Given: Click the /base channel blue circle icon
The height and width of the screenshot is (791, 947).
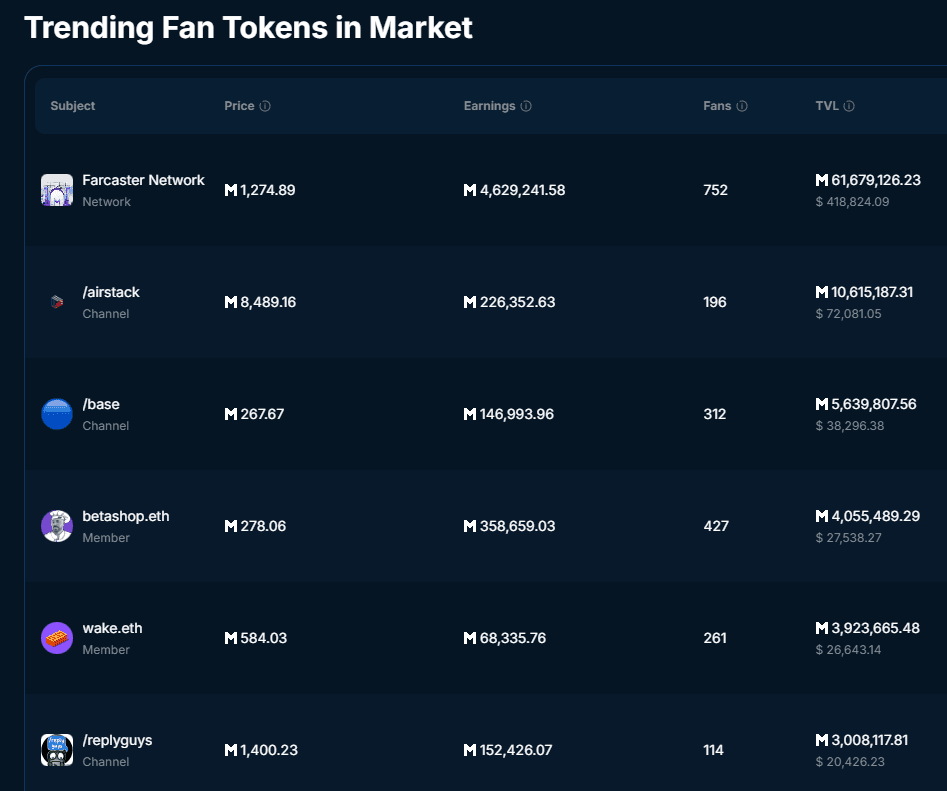Looking at the screenshot, I should click(x=57, y=414).
